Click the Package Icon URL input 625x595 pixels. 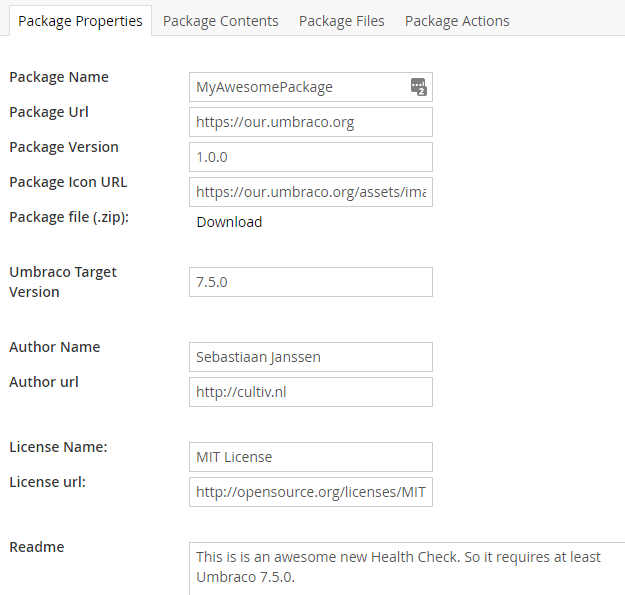(311, 192)
